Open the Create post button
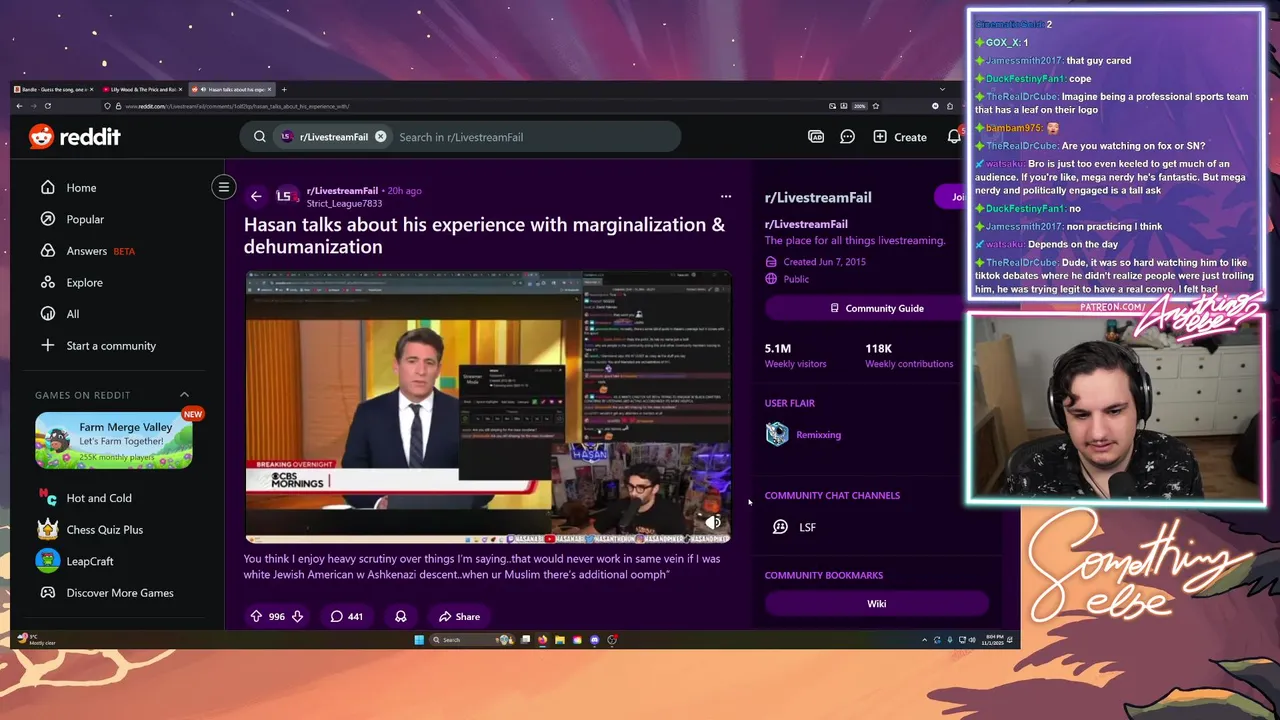Screen dimensions: 1280x720 900,137
